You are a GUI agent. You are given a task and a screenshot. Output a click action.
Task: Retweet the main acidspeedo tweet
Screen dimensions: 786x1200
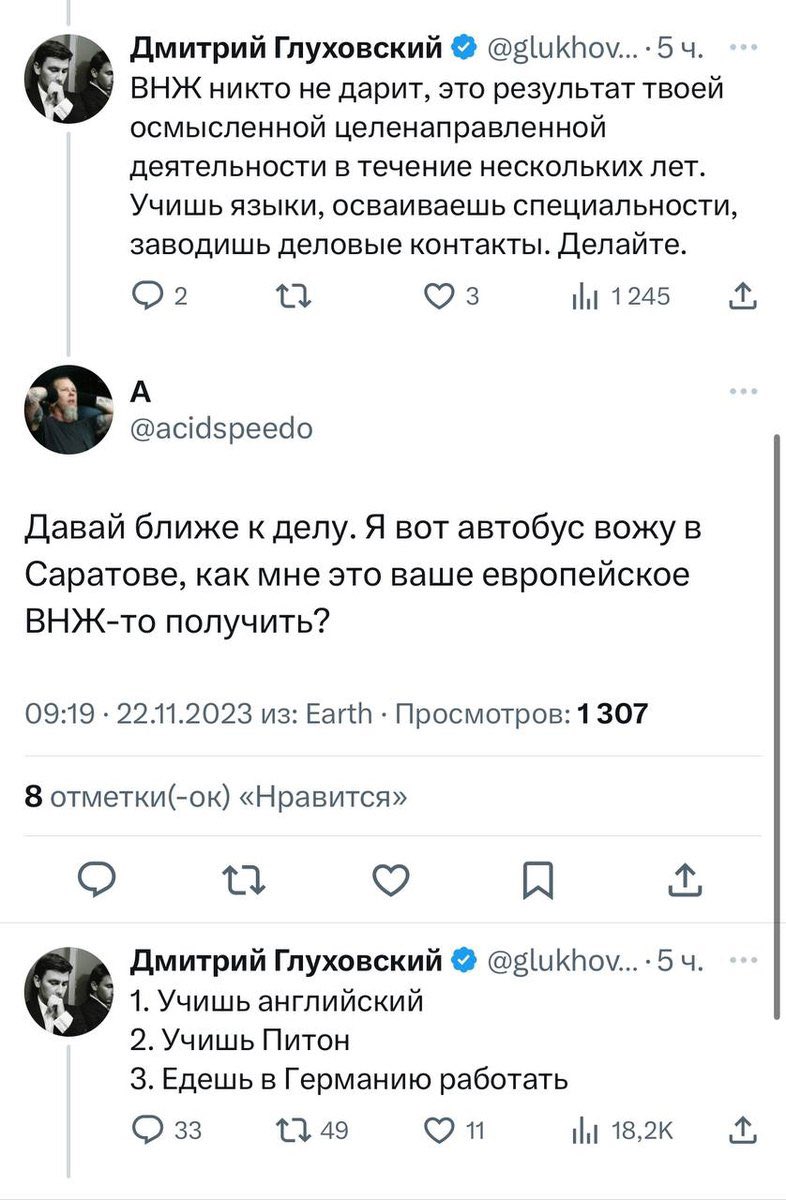coord(244,880)
